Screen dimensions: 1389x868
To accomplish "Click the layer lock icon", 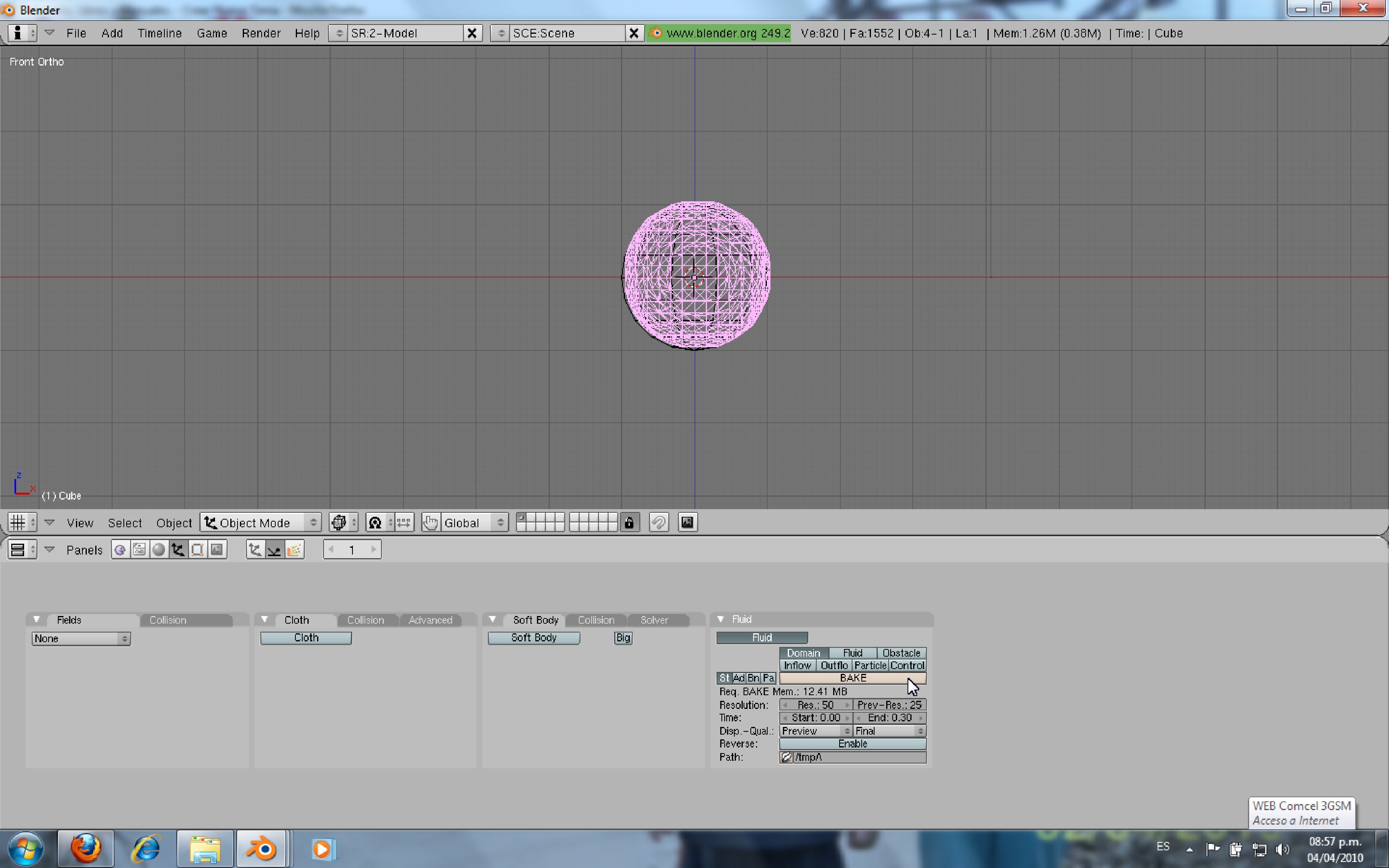I will pos(629,522).
